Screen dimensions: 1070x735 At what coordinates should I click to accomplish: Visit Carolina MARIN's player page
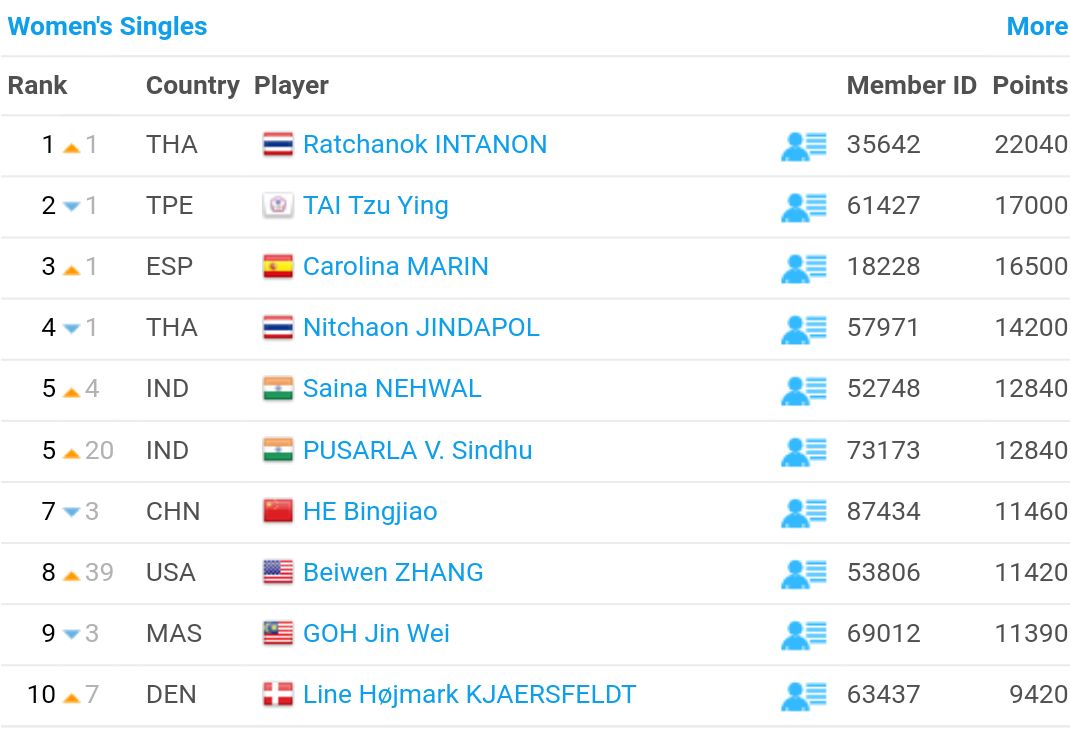[396, 267]
